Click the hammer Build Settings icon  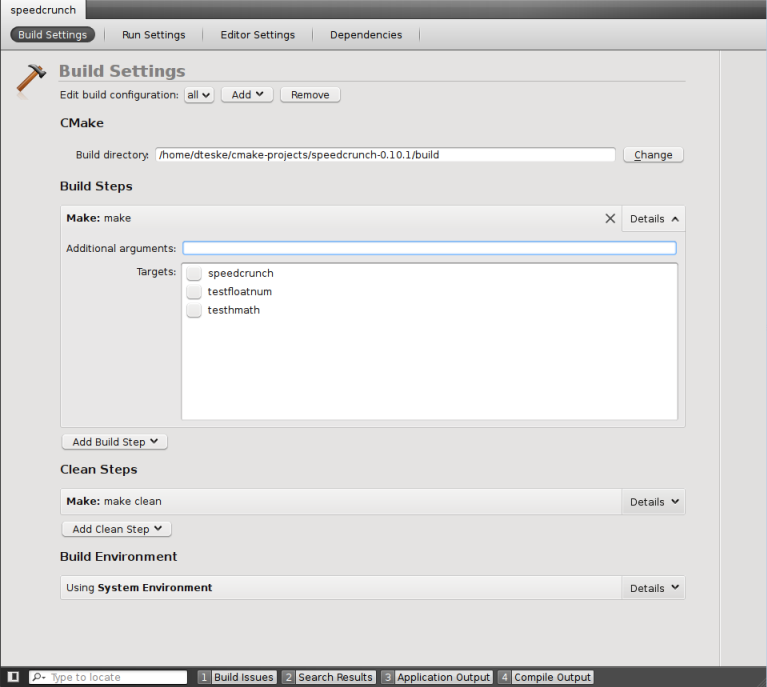click(30, 80)
